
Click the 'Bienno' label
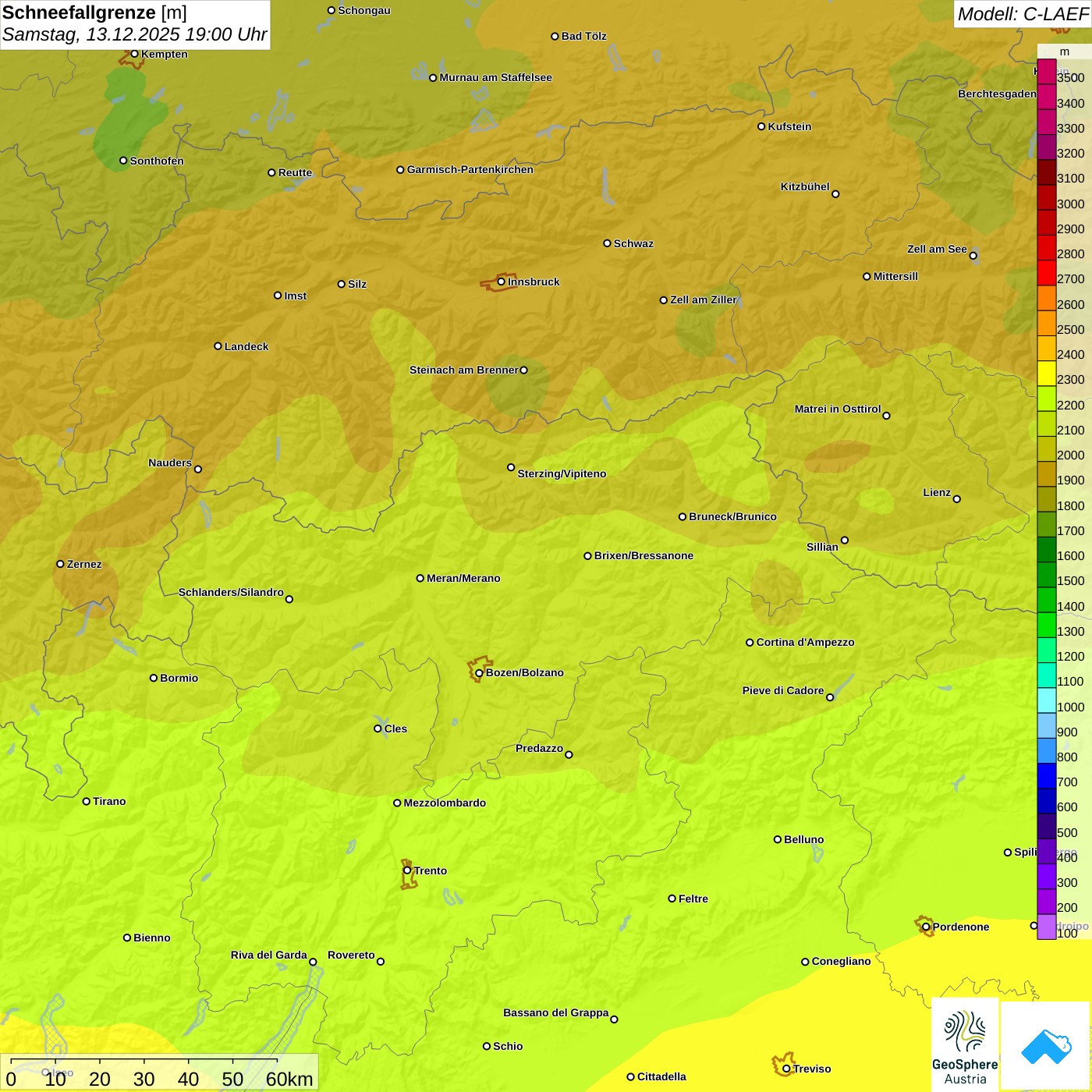pos(152,938)
